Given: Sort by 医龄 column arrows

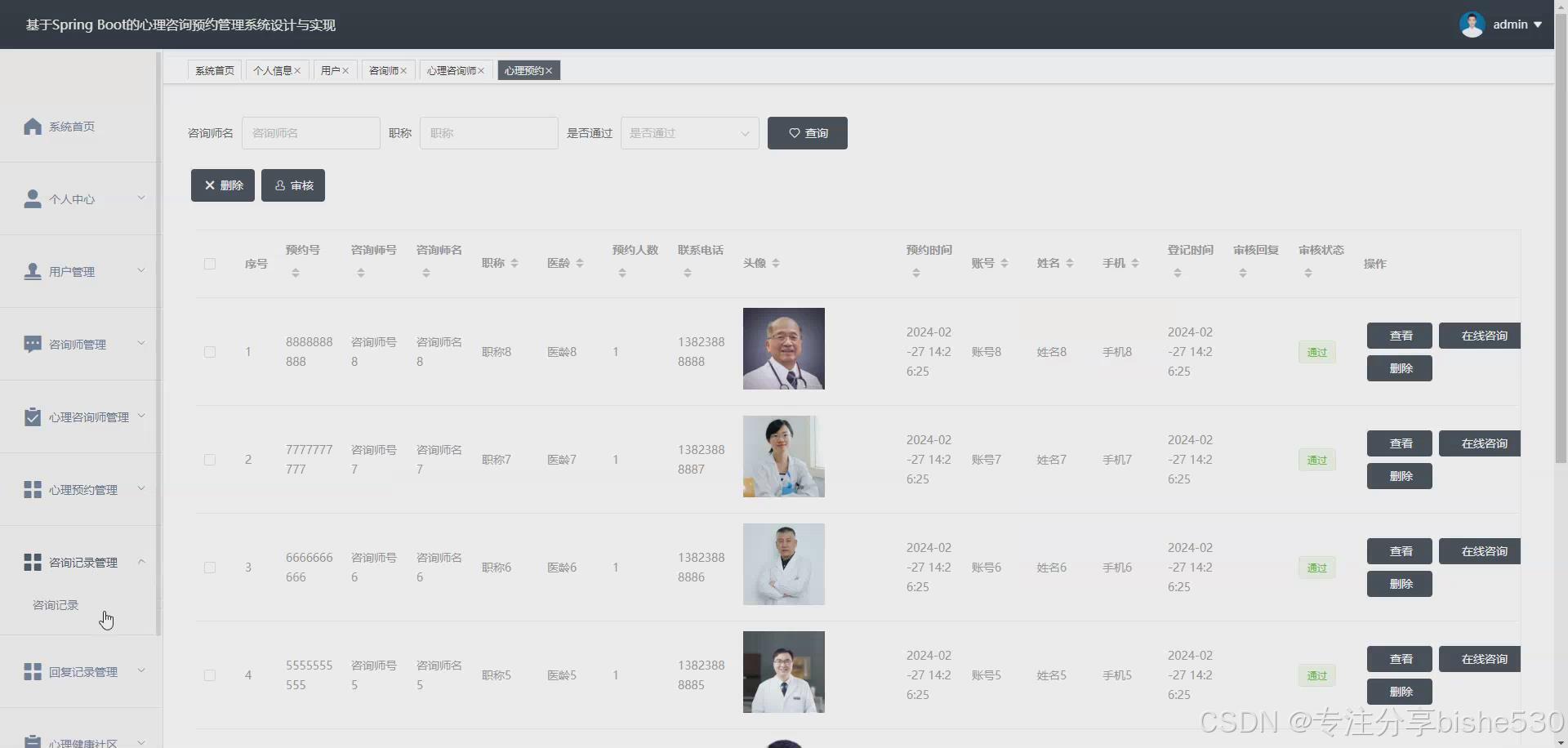Looking at the screenshot, I should point(580,263).
